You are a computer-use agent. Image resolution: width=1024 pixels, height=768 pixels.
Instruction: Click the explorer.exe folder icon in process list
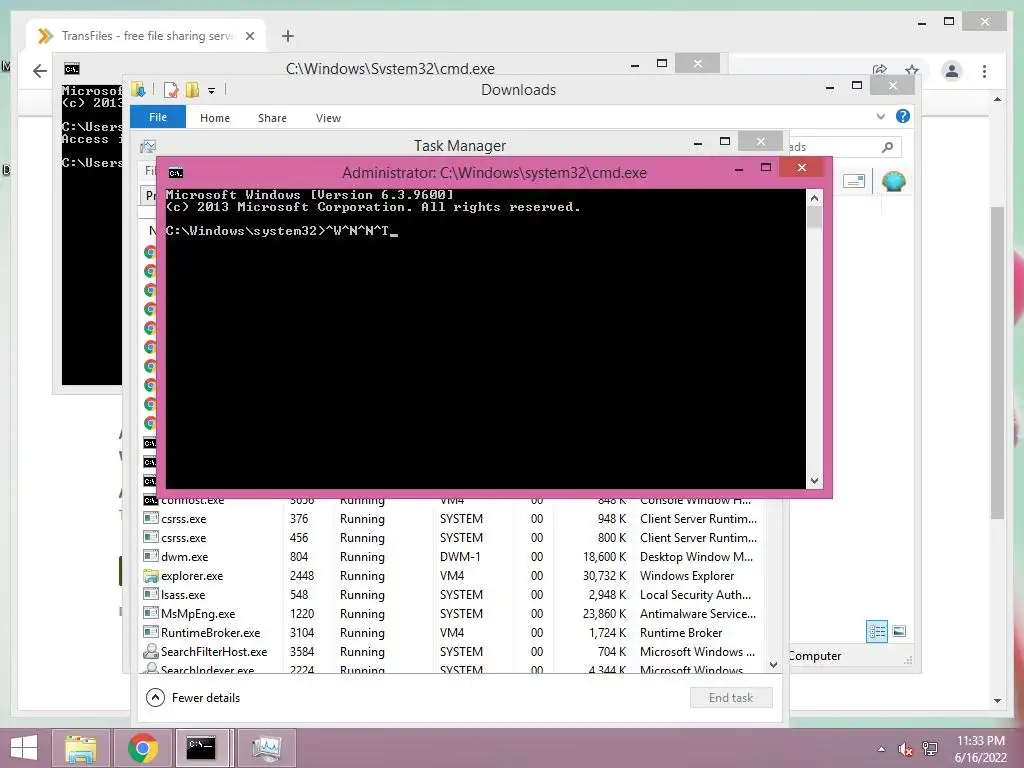click(x=151, y=576)
